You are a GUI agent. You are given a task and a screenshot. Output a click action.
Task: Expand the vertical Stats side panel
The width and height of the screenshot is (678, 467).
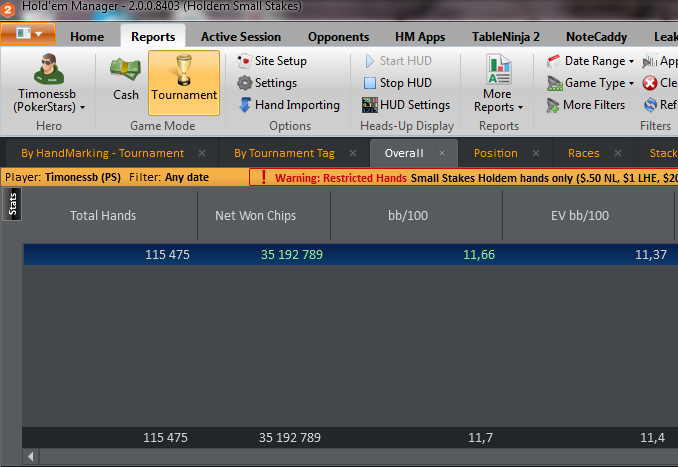pos(12,204)
